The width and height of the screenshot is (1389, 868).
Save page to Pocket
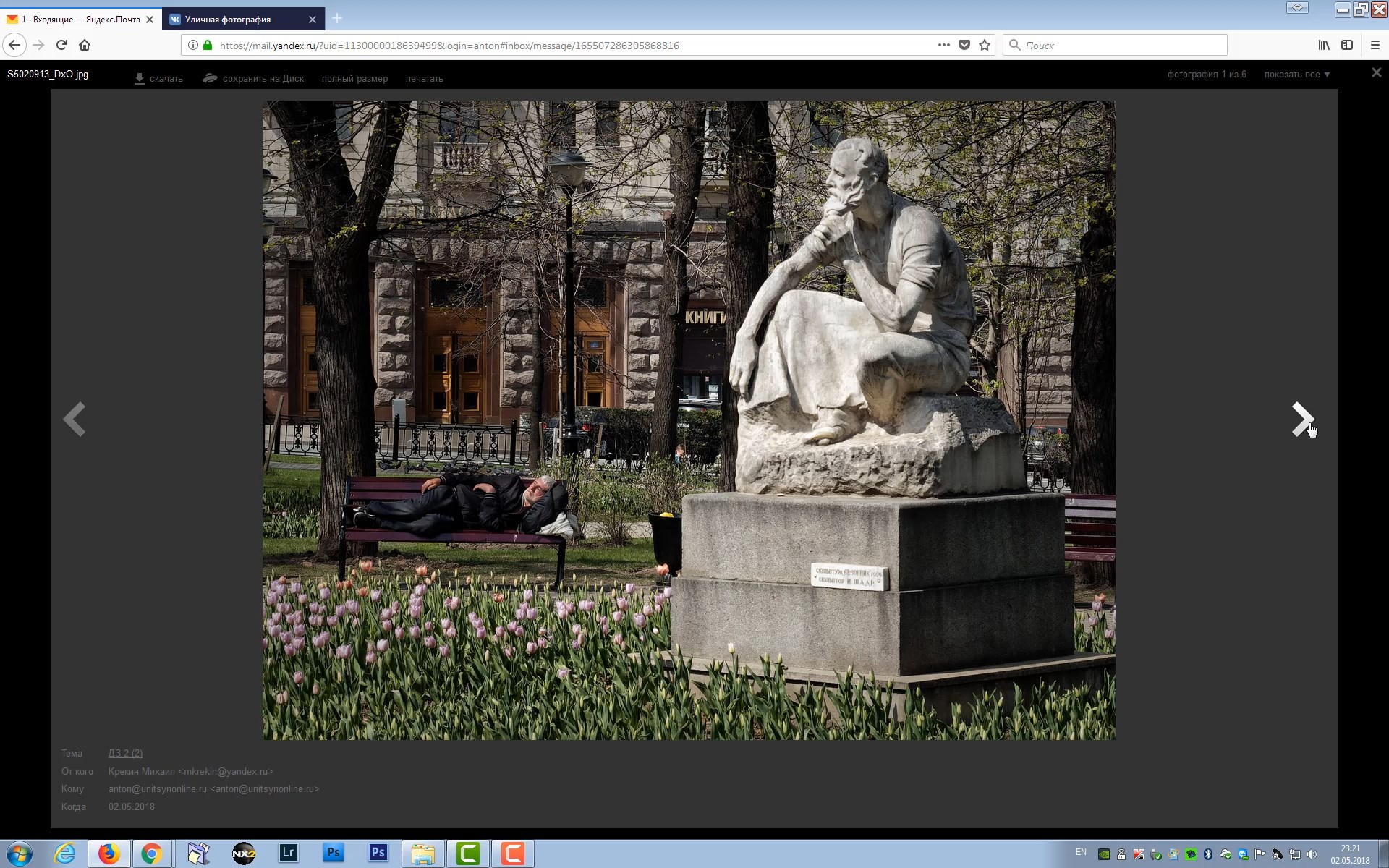964,45
